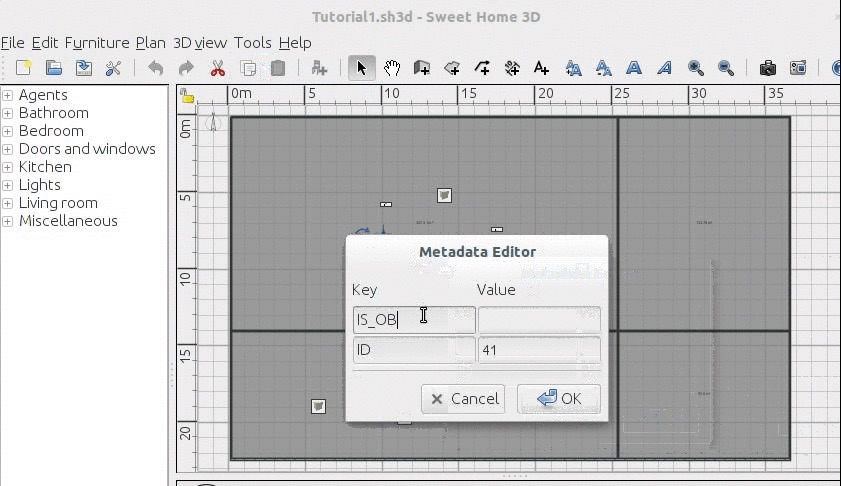Save the current home
841x486 pixels.
click(84, 68)
